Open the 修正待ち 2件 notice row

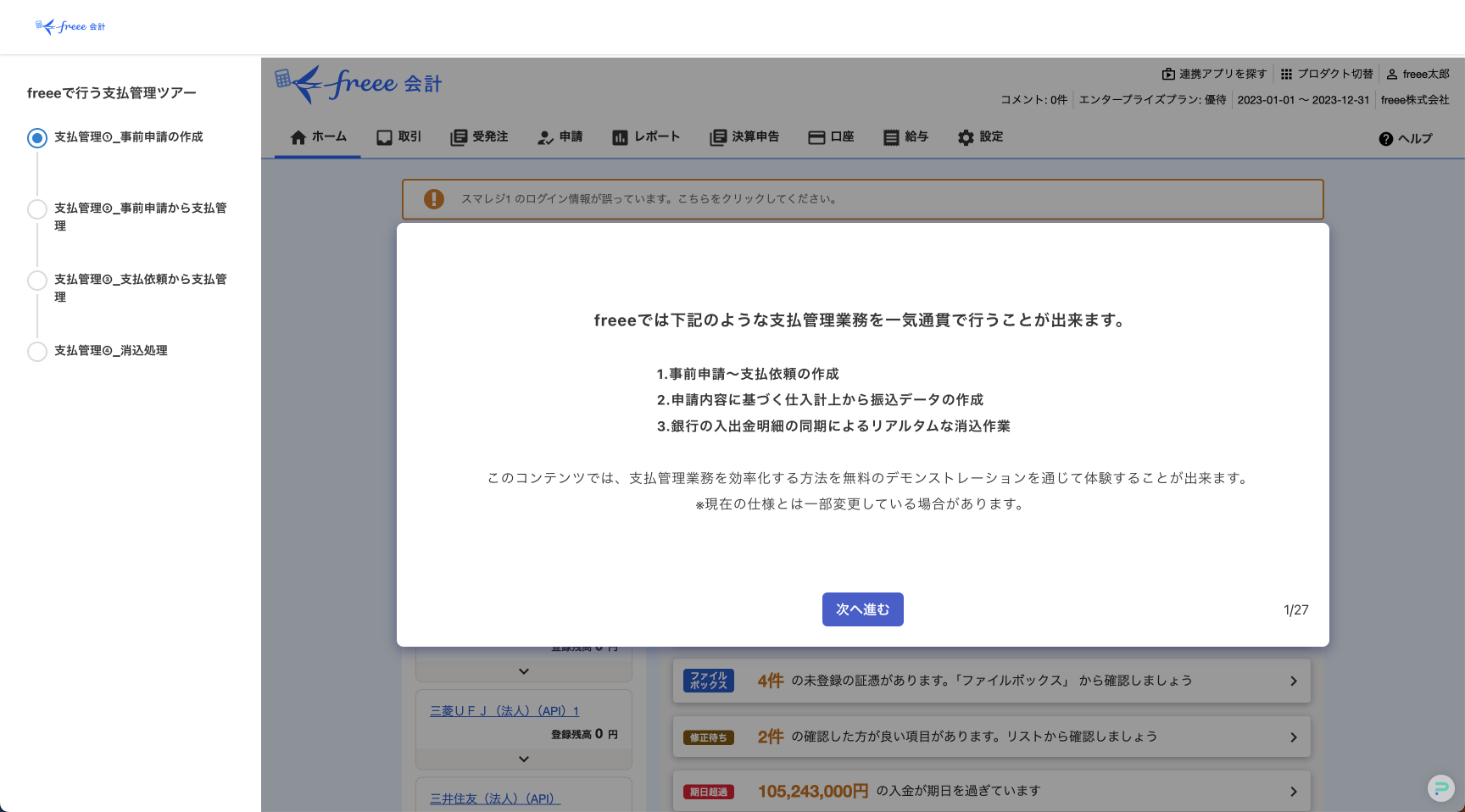(x=992, y=737)
